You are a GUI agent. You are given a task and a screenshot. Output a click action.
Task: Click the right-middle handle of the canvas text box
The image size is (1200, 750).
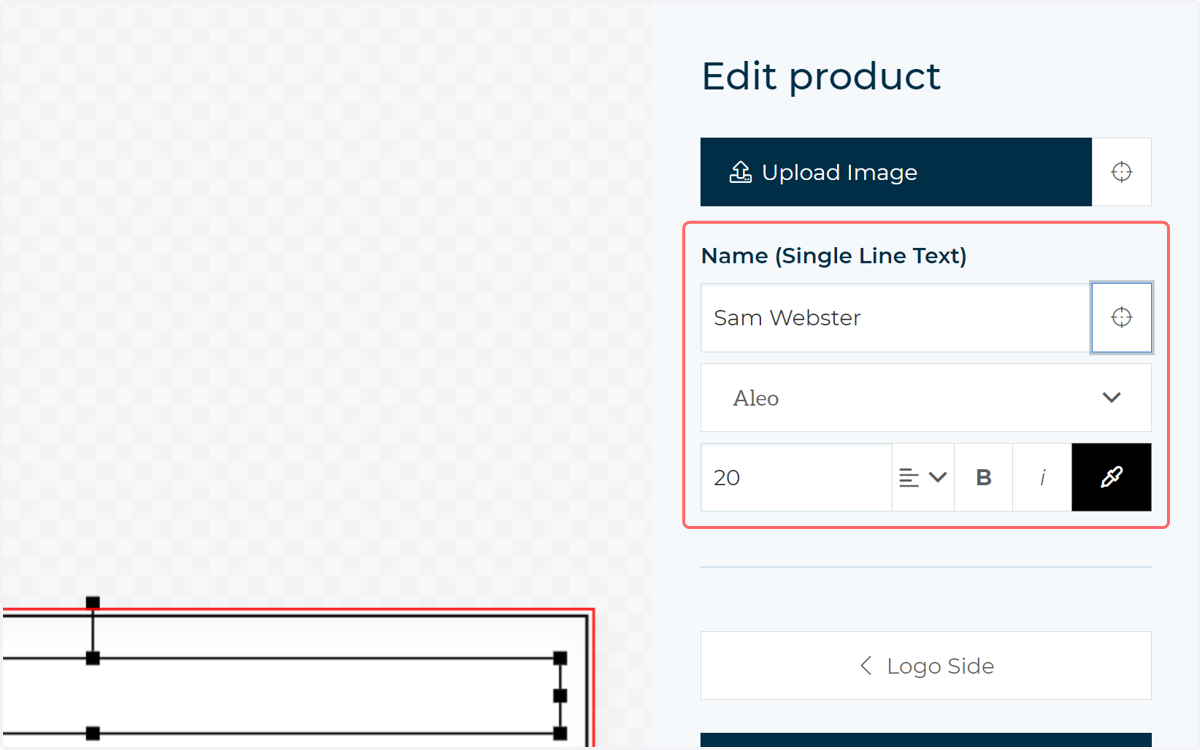560,695
